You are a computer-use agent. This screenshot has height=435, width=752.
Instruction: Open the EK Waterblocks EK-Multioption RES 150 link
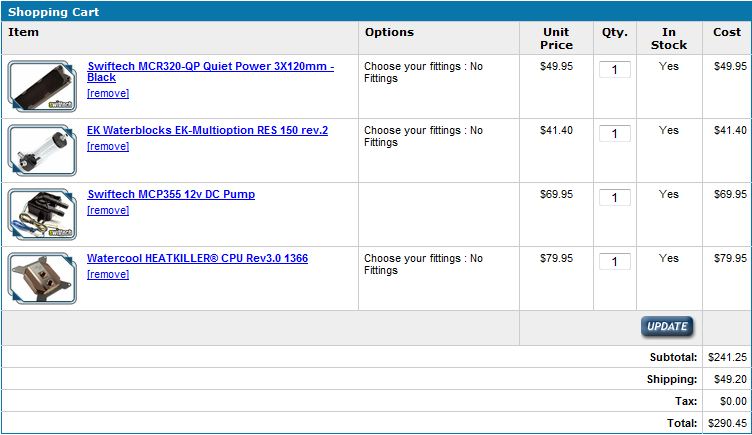coord(207,130)
